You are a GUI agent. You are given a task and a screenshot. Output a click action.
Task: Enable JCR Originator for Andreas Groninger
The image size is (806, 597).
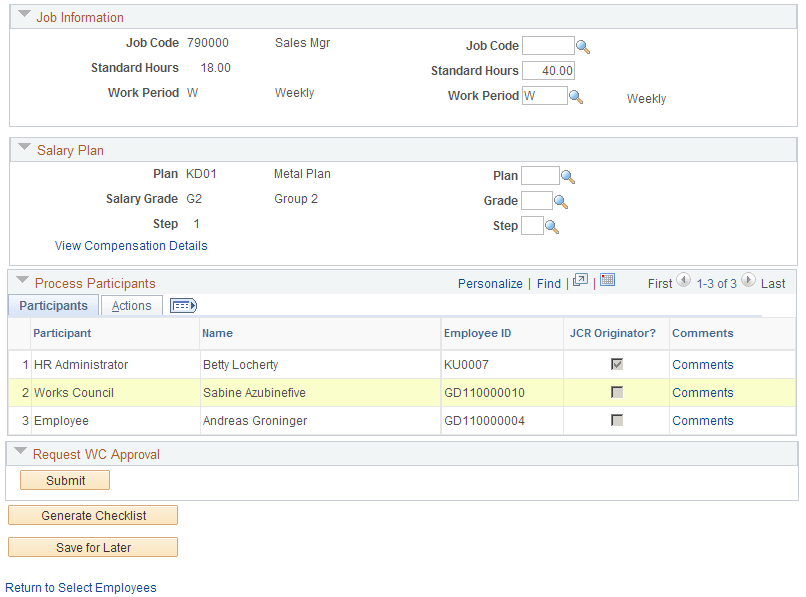(617, 420)
